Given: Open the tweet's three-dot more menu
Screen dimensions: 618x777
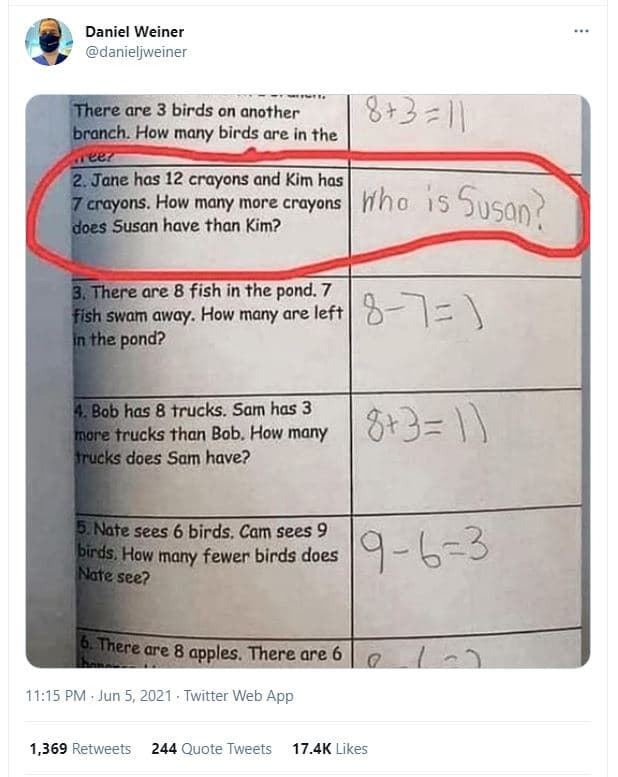Looking at the screenshot, I should (x=581, y=31).
